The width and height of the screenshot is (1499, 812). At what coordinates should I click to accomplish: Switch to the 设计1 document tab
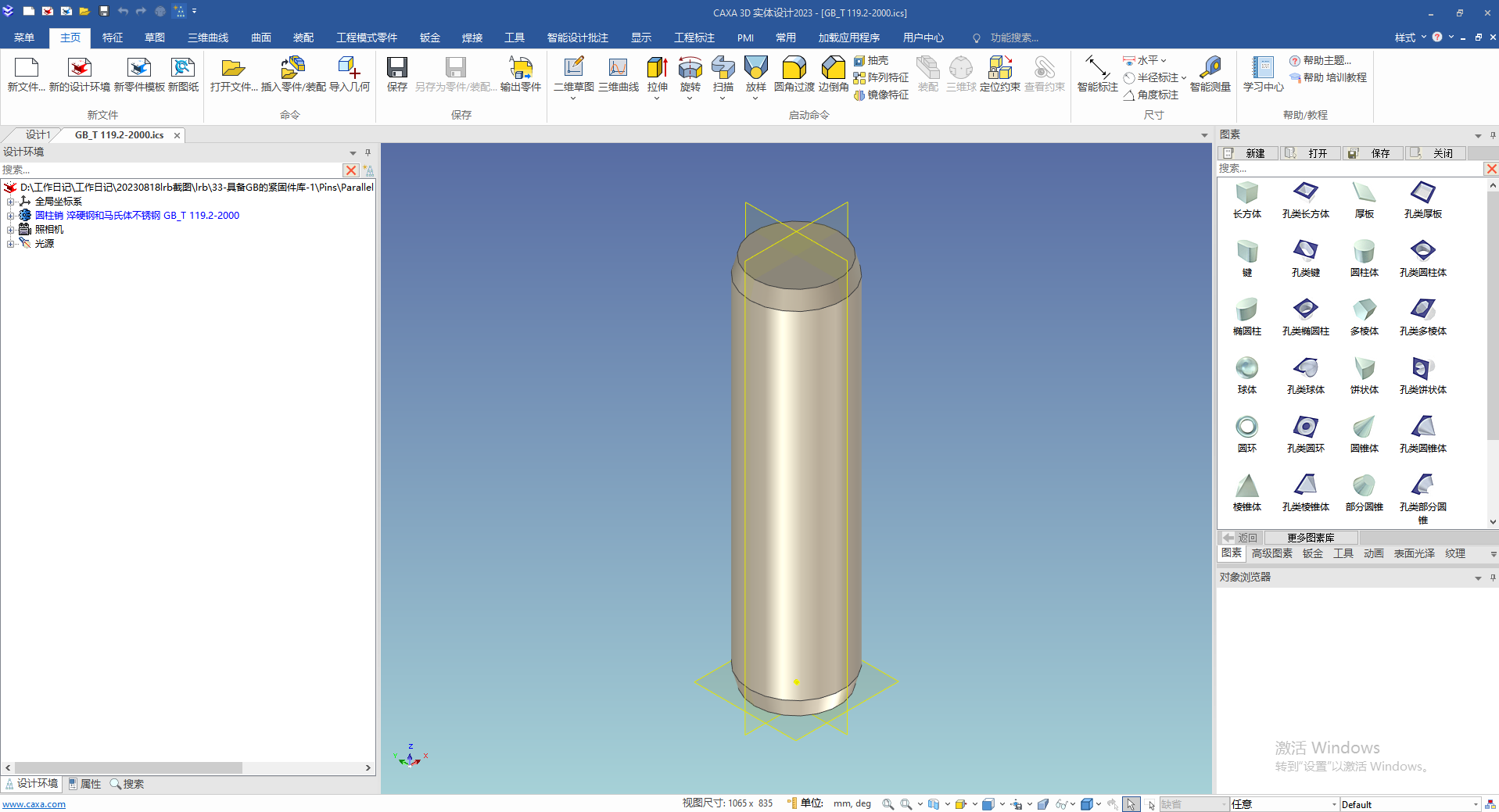tap(37, 135)
